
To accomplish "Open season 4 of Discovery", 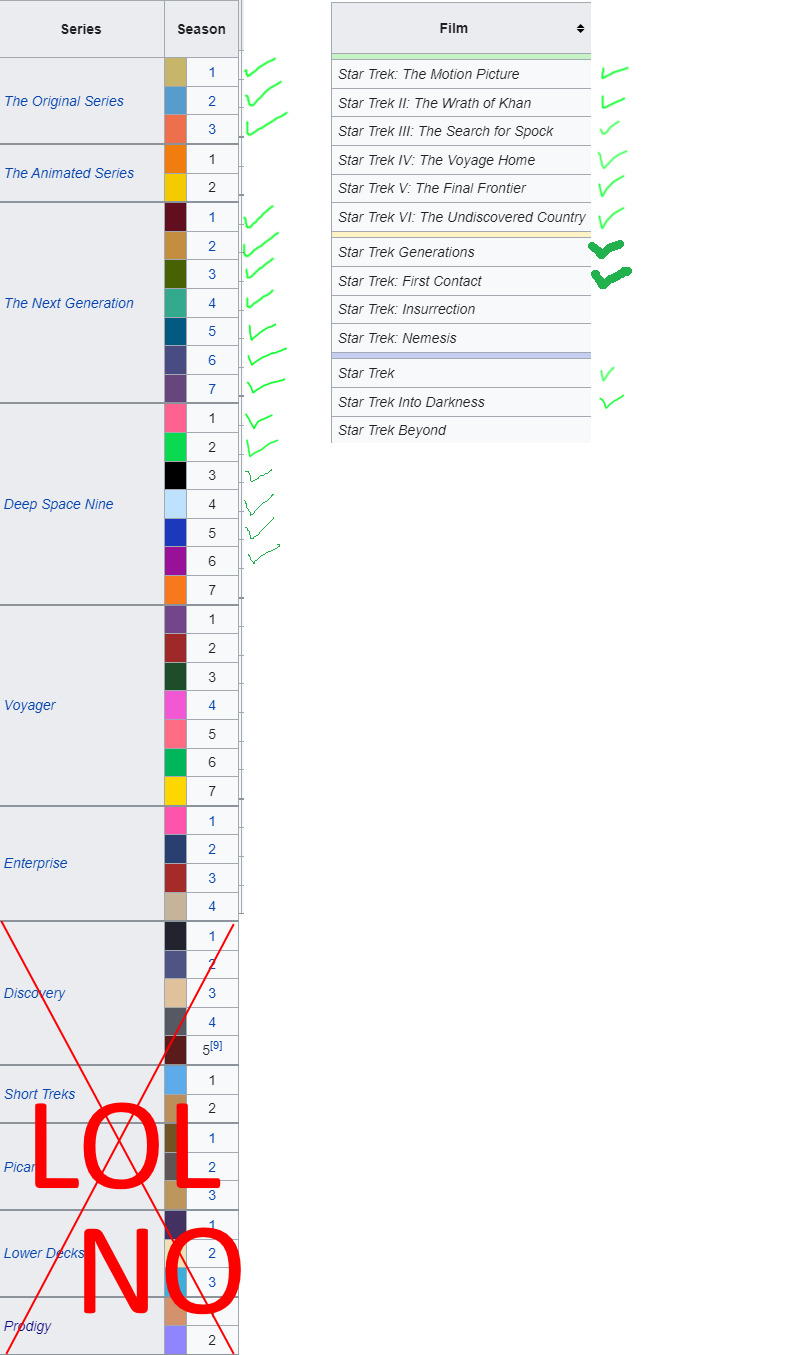I will click(x=212, y=1022).
